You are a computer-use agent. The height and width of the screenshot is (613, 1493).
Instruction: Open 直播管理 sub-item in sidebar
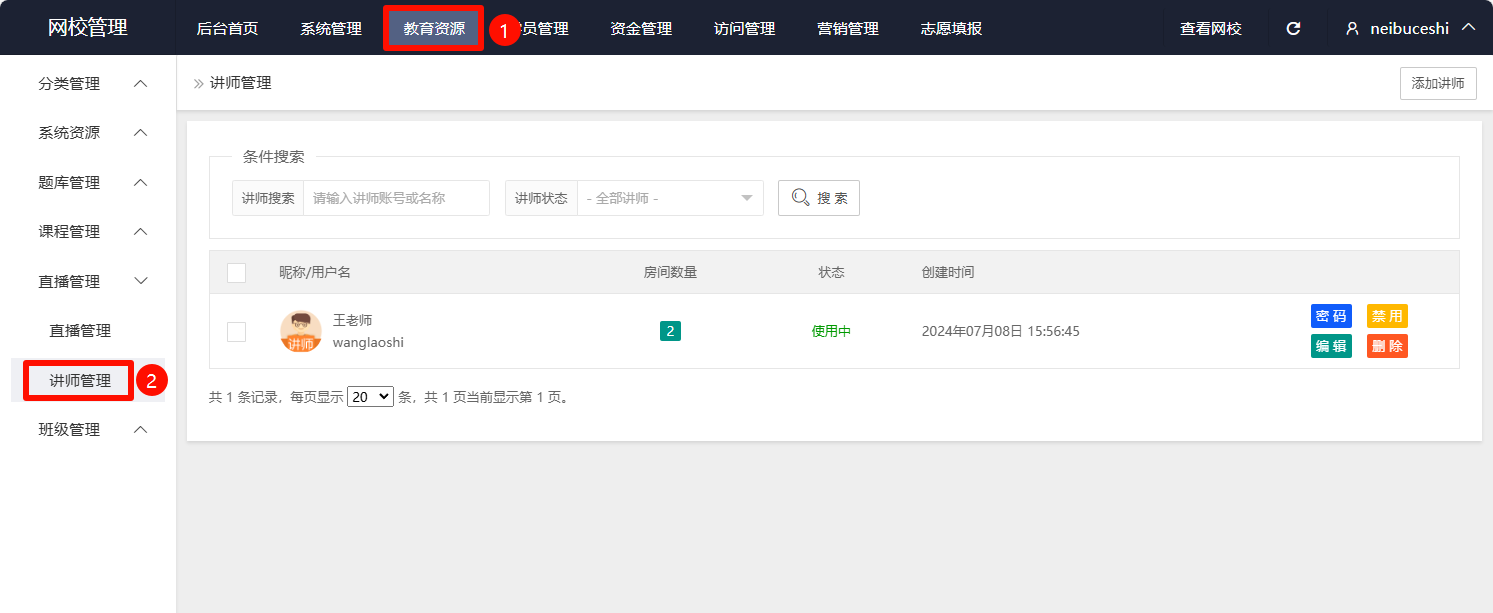(80, 331)
